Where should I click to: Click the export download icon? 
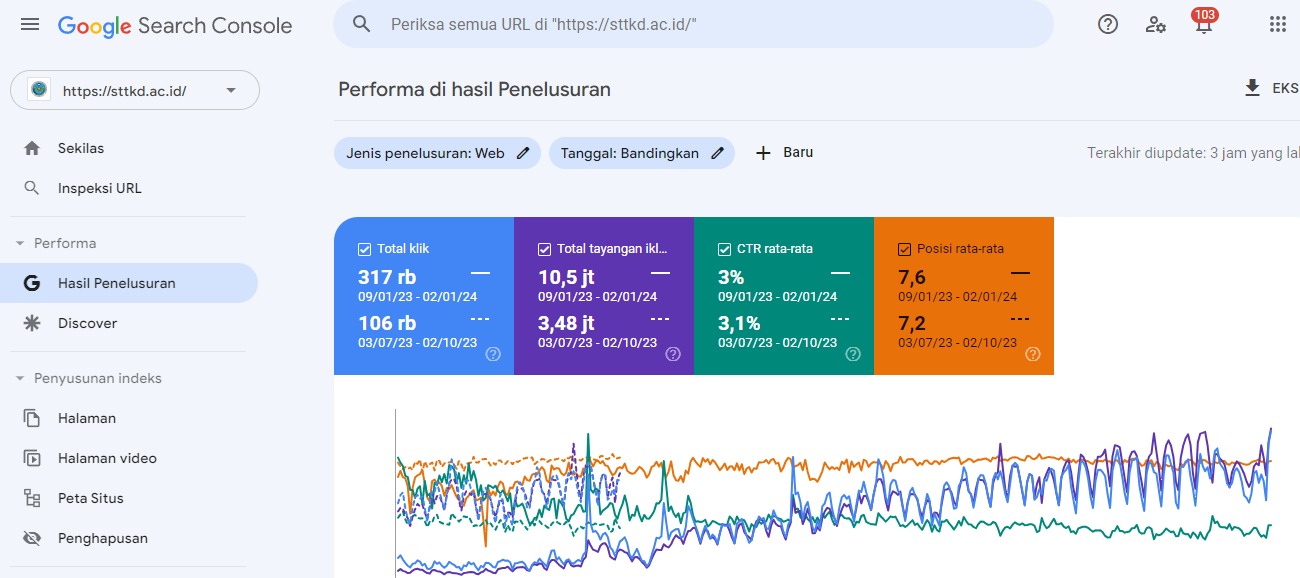tap(1252, 88)
